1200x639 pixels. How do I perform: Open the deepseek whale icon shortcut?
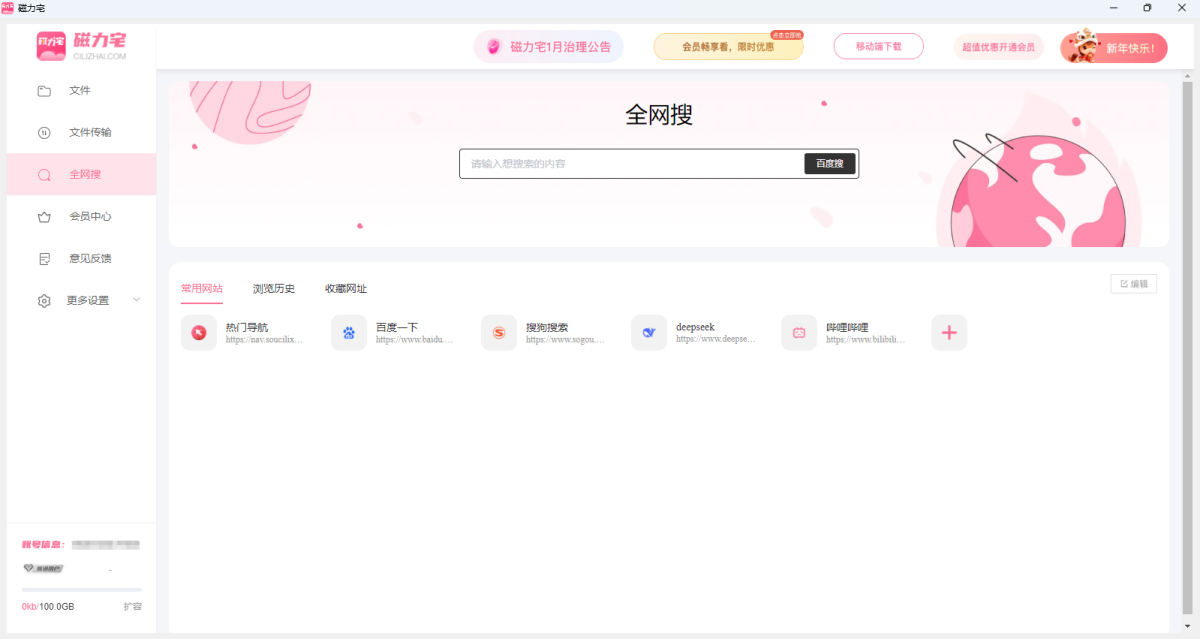click(649, 333)
